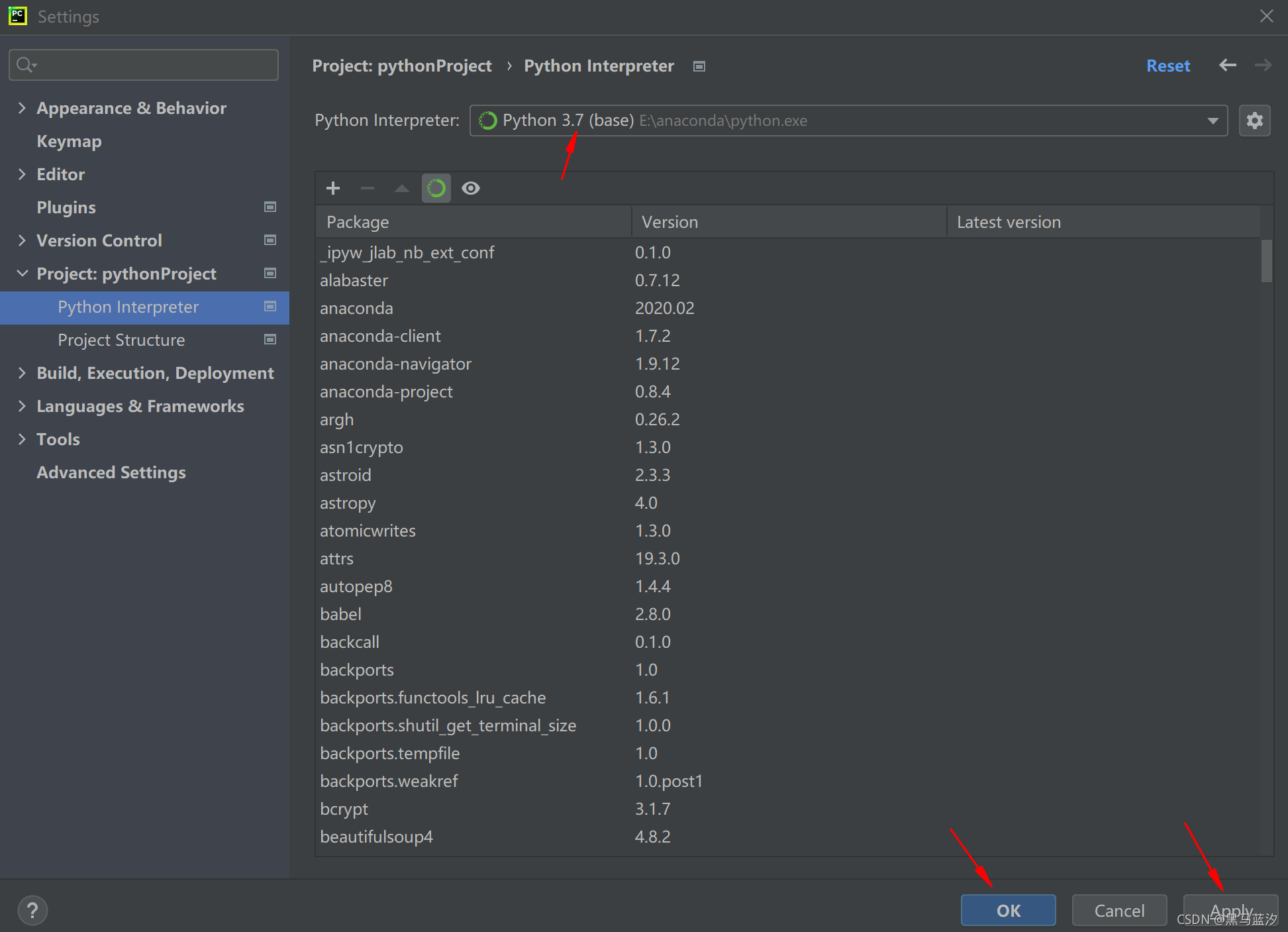
Task: Click the Reset link
Action: 1168,66
